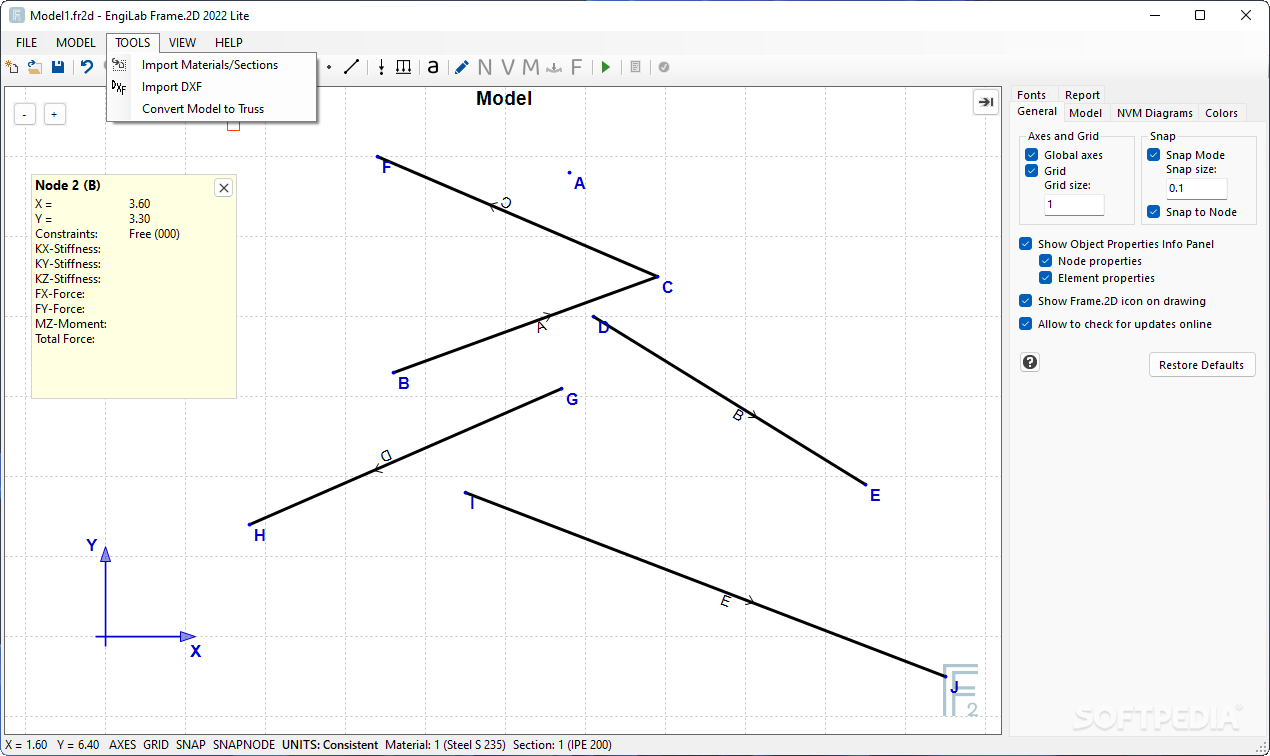Zoom in with the plus button

tap(54, 114)
